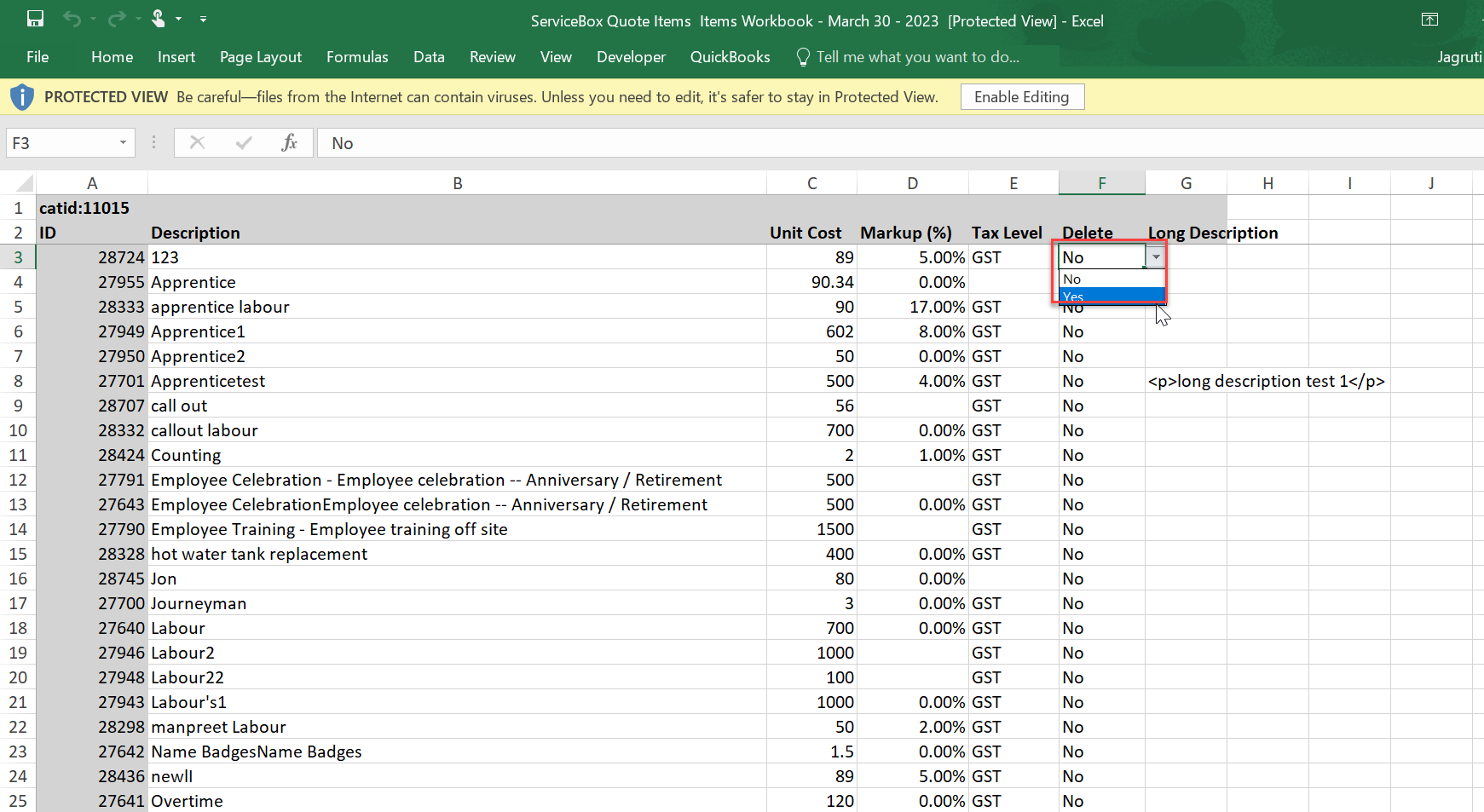Screen dimensions: 1484x812
Task: Click the Protected View shield icon
Action: coord(22,97)
